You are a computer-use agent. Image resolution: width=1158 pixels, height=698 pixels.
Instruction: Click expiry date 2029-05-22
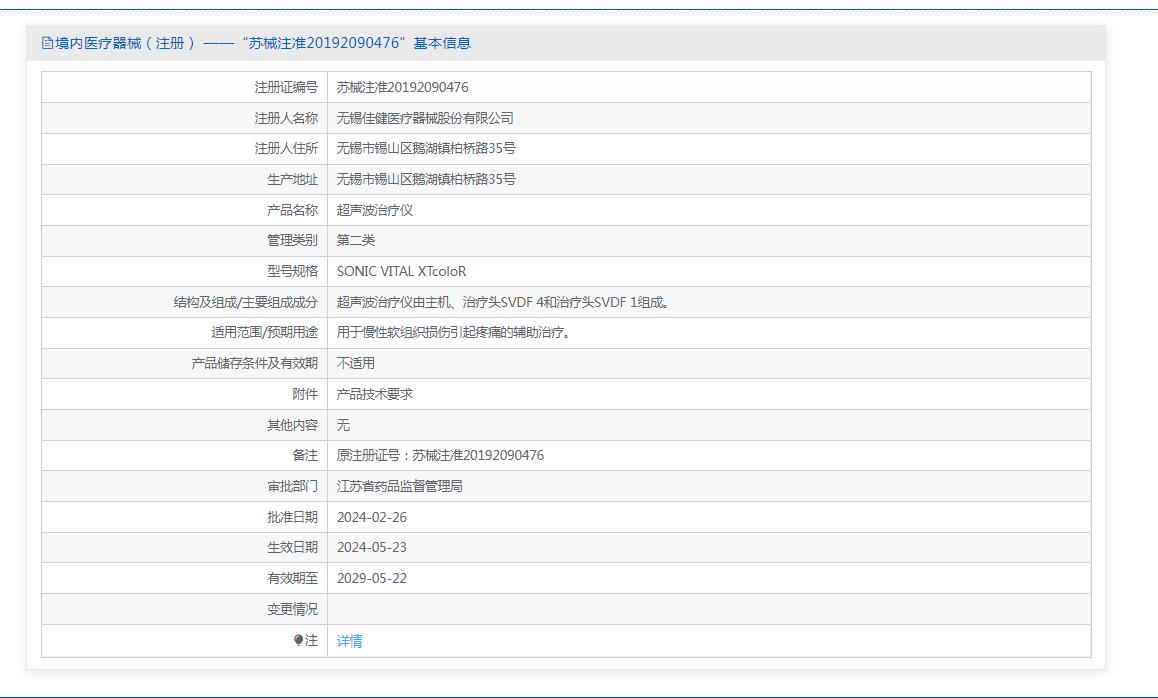click(371, 578)
